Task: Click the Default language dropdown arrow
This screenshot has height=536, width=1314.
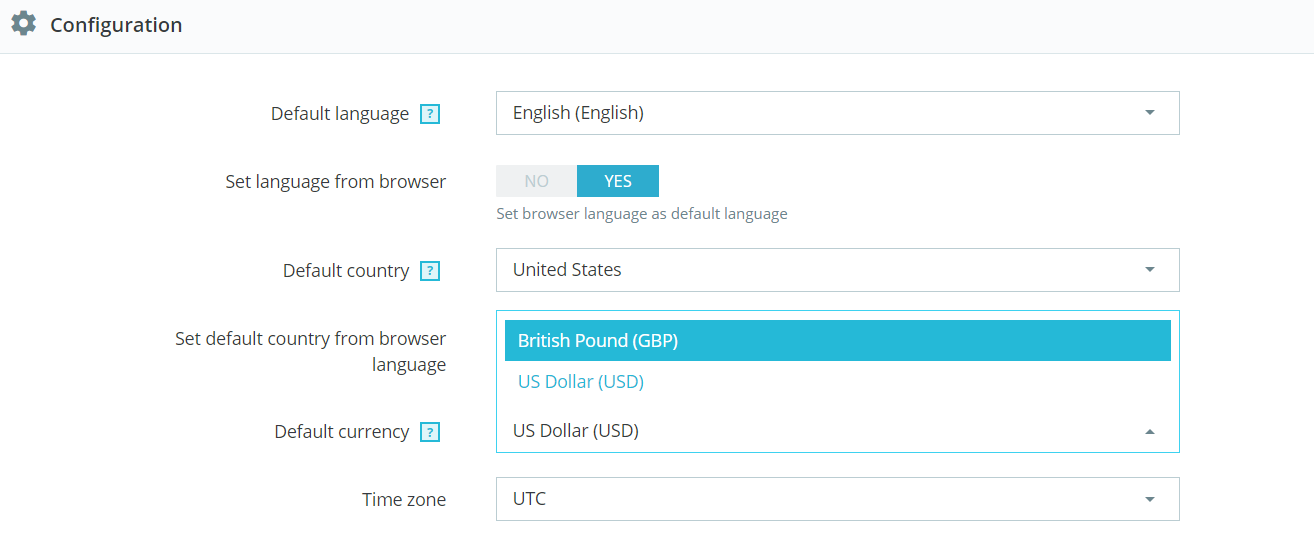Action: pyautogui.click(x=1149, y=113)
